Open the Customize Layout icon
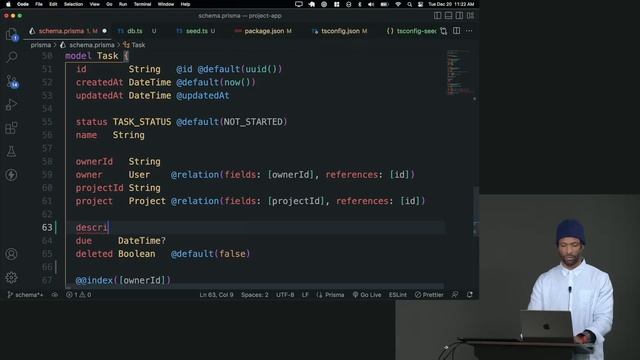640x360 pixels. coord(470,16)
